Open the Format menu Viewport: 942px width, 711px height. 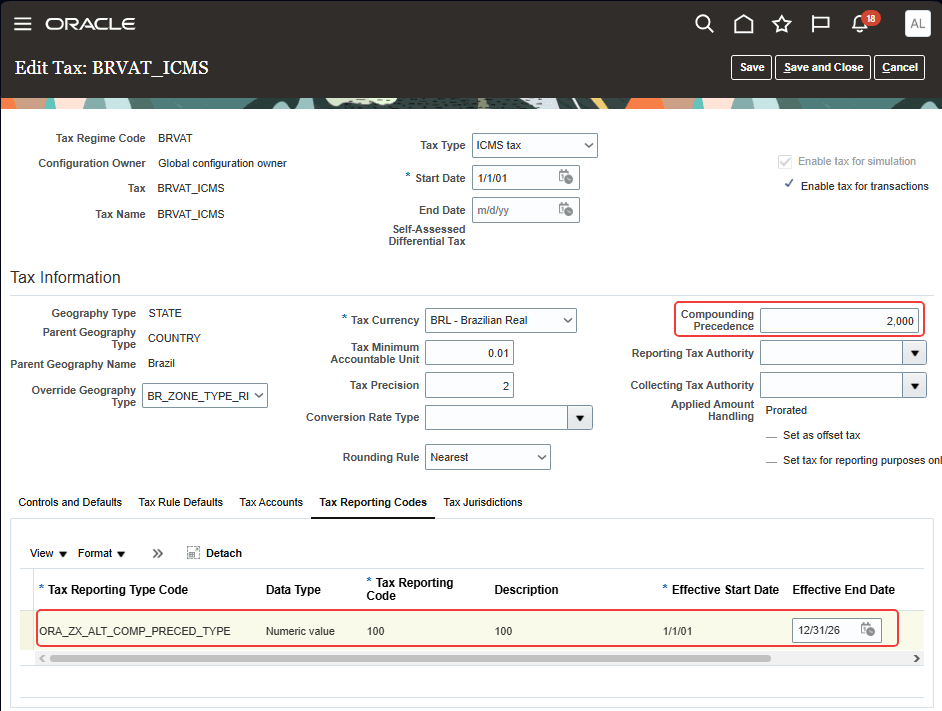(x=101, y=553)
